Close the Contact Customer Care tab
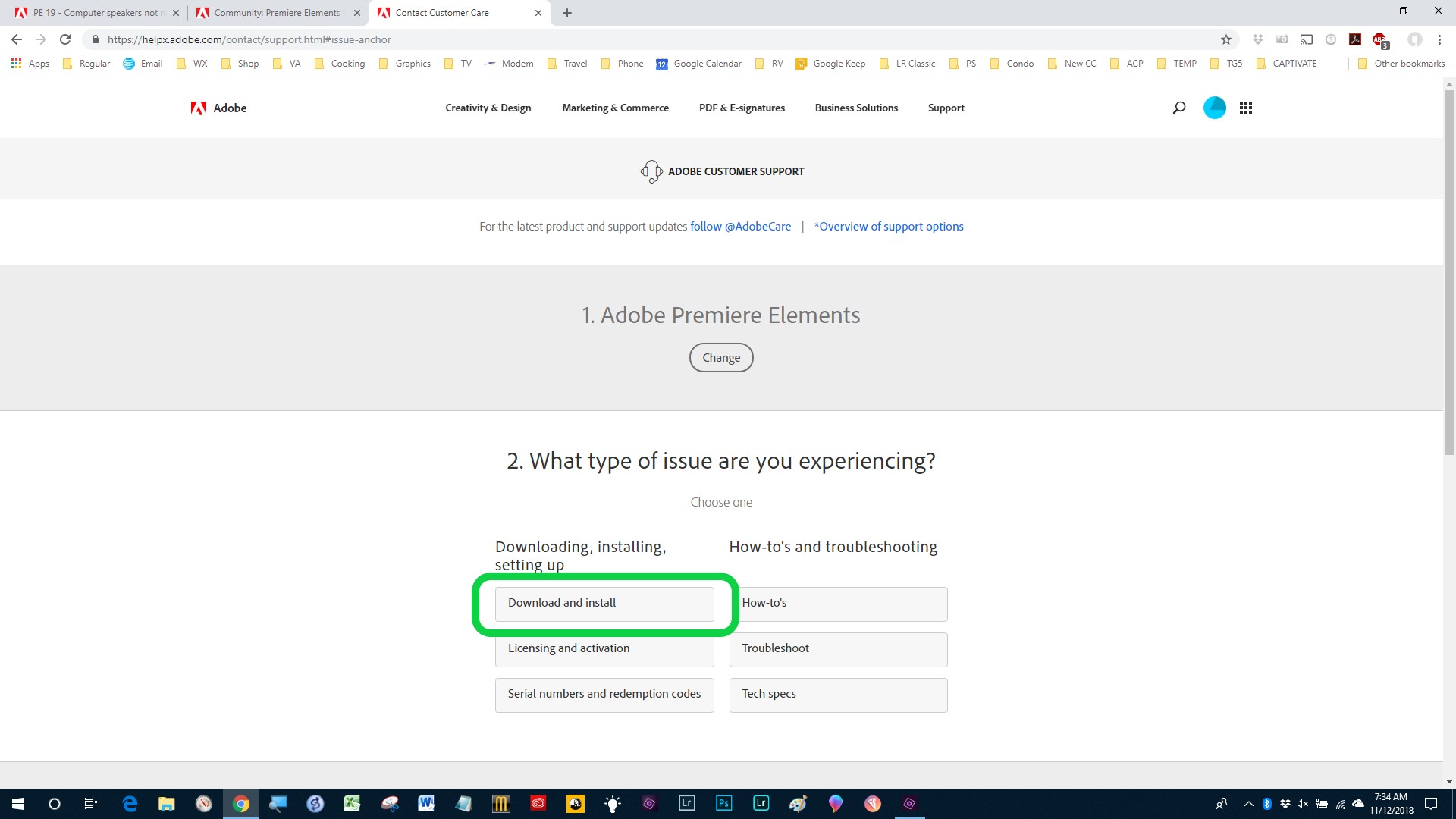This screenshot has height=819, width=1456. pos(538,13)
